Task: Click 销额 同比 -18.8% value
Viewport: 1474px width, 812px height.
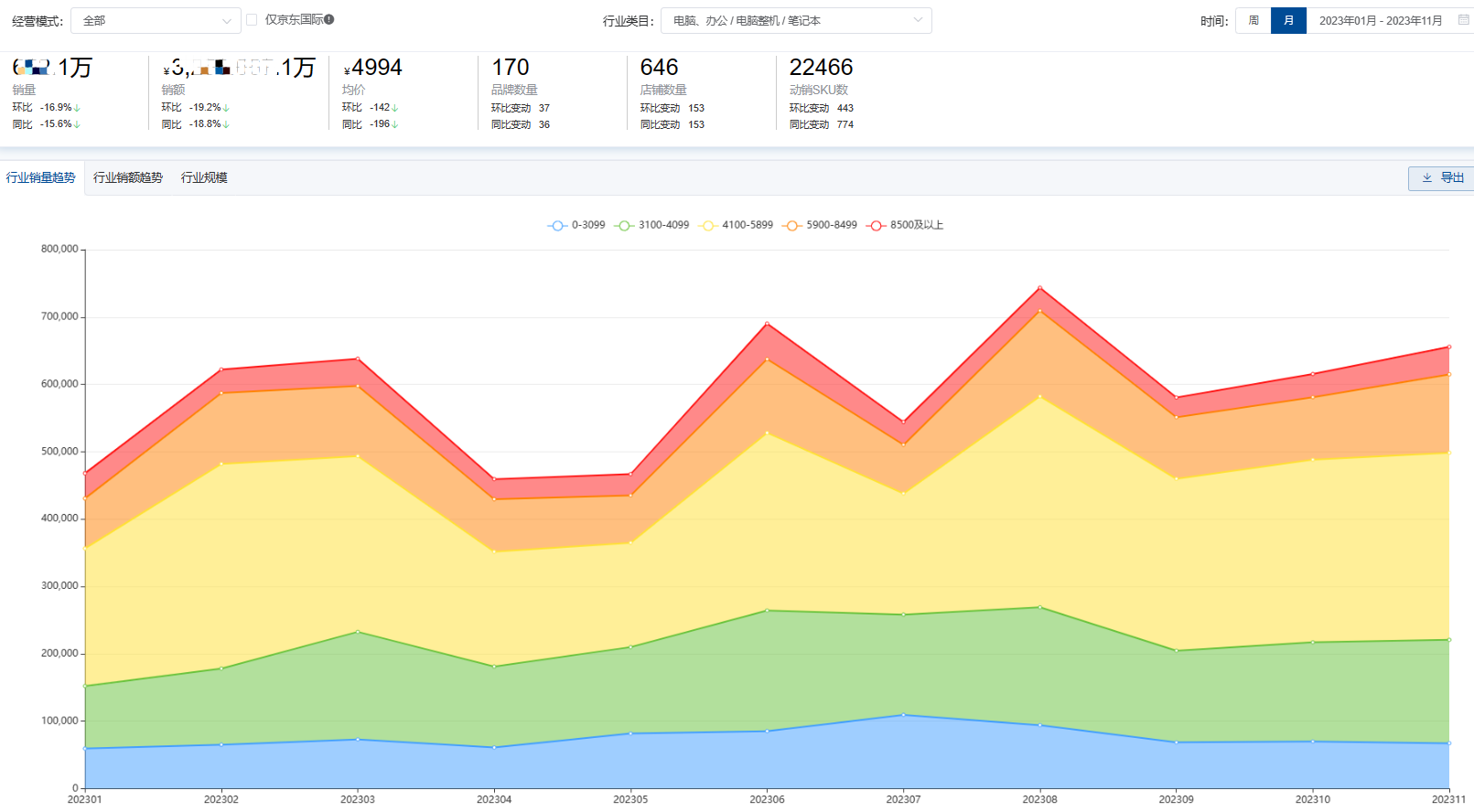Action: (x=205, y=124)
